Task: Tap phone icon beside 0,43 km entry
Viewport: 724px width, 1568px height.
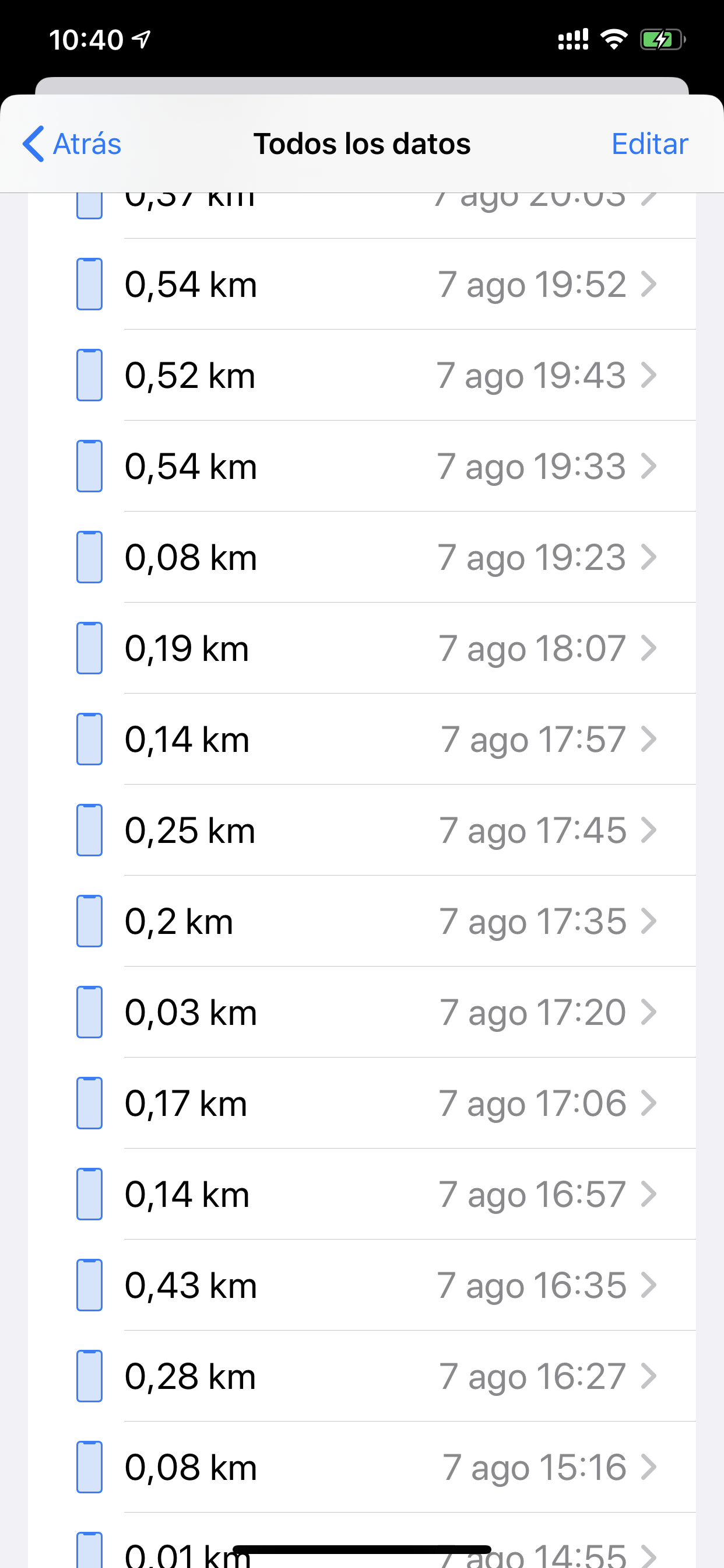Action: coord(89,1285)
